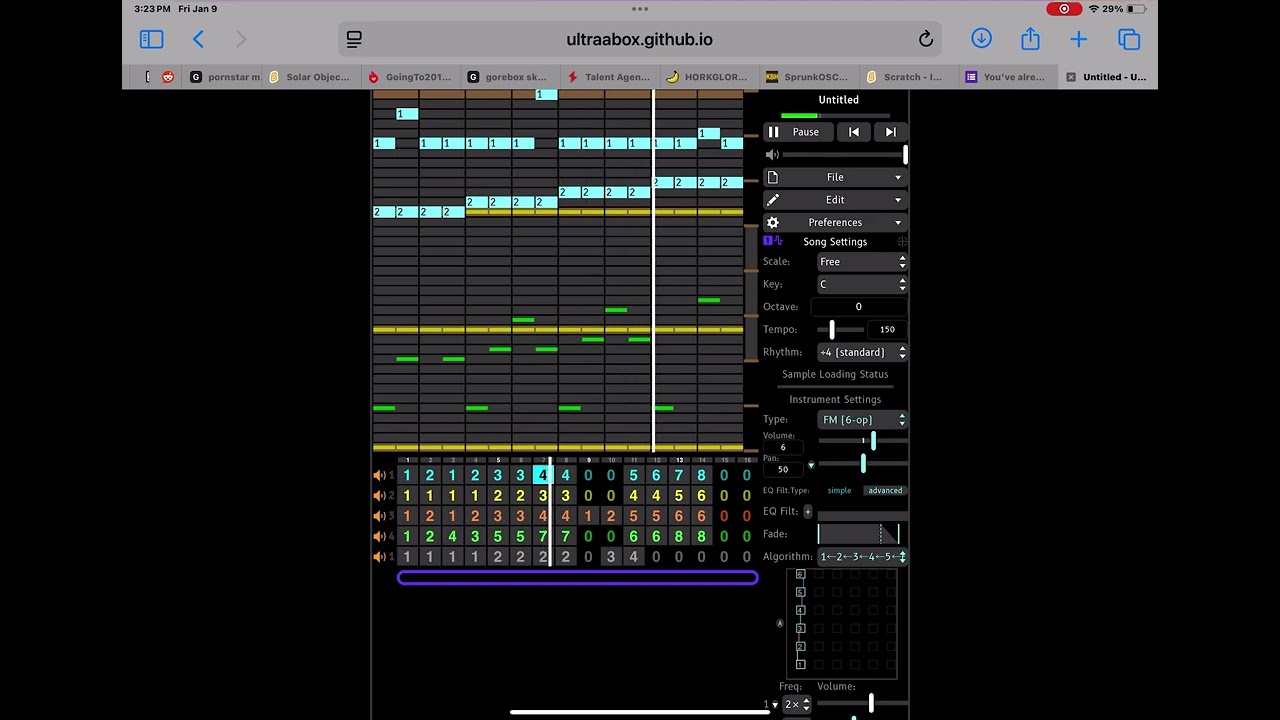
Task: Select operator 4 in algorithm grid
Action: [x=800, y=610]
